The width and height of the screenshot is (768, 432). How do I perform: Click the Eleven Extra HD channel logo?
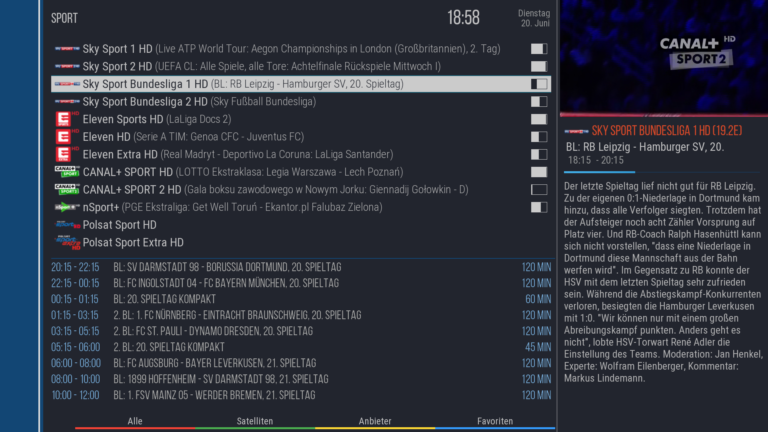pyautogui.click(x=67, y=155)
